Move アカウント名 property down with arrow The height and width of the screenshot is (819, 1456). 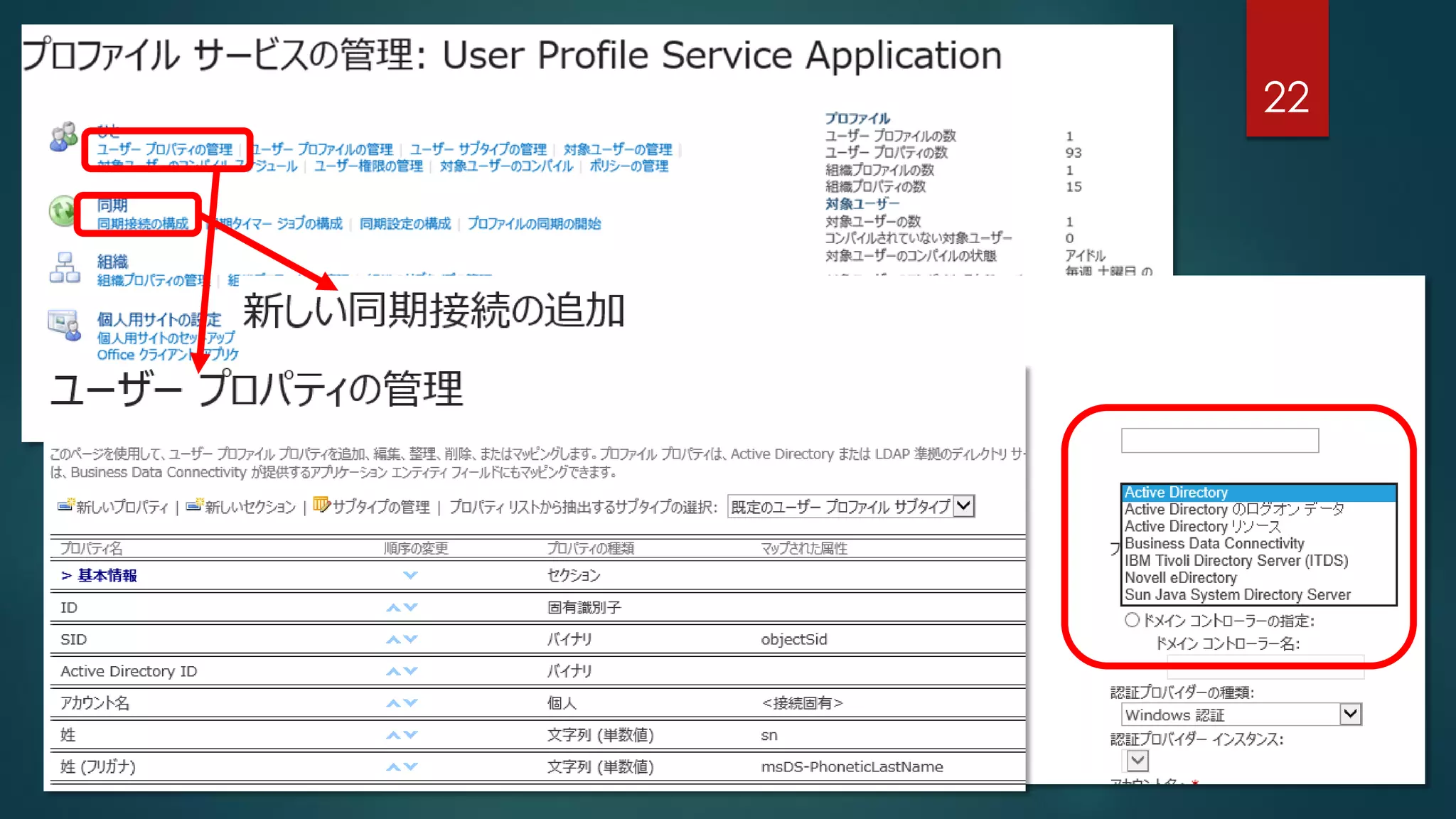click(411, 703)
